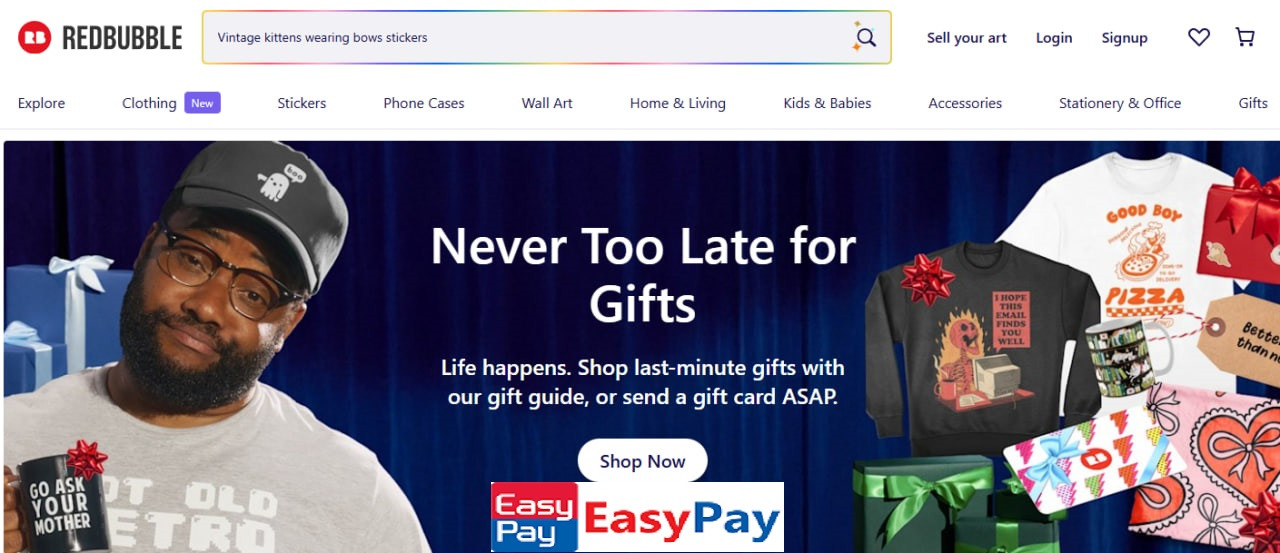1280x553 pixels.
Task: Click the Redbubble logo icon
Action: tap(34, 38)
